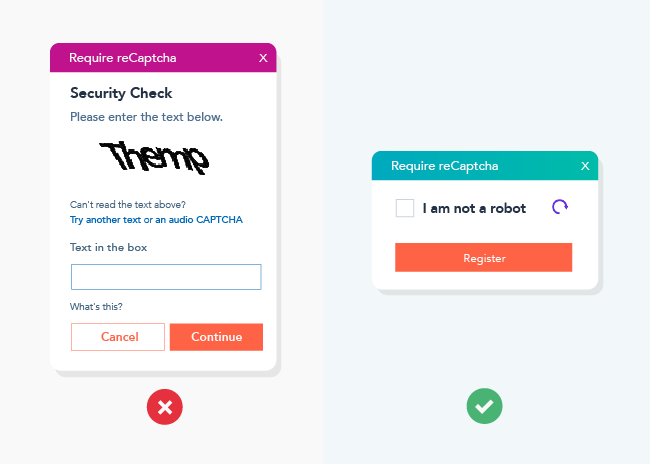Select the 'Security Check' heading

(121, 93)
